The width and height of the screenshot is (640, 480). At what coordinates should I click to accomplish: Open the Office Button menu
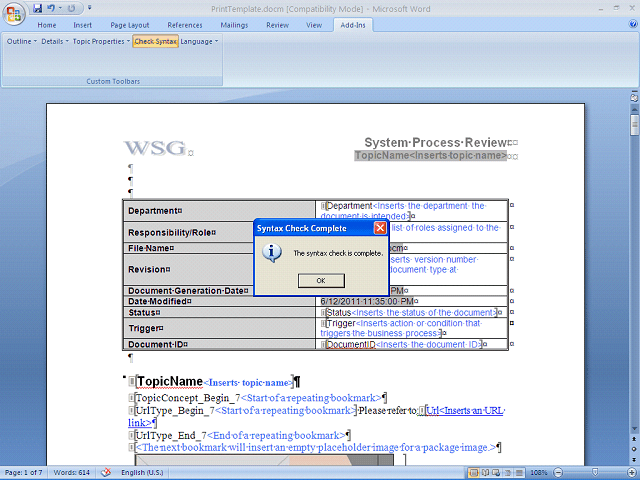(x=13, y=14)
